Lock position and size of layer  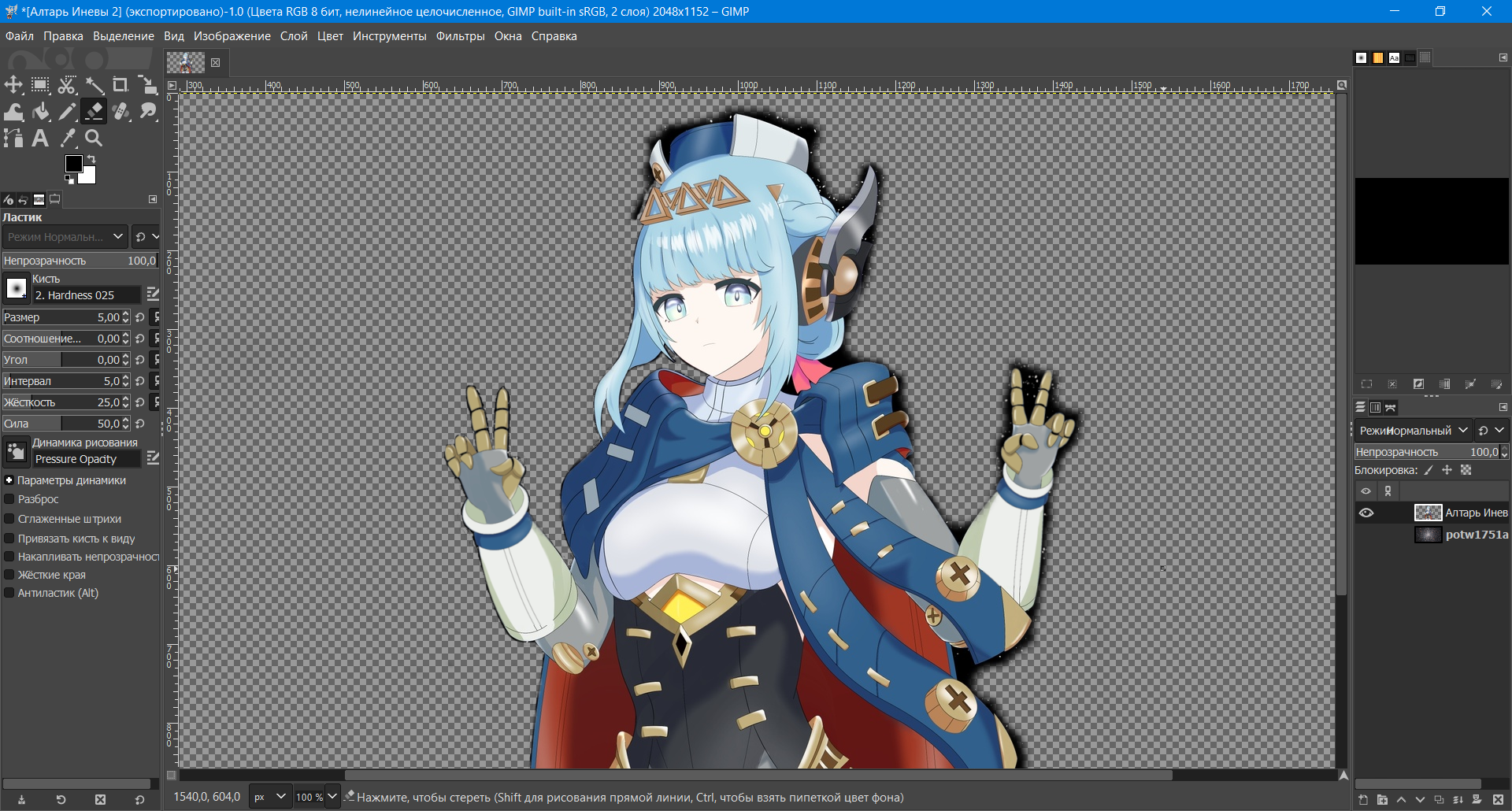pyautogui.click(x=1447, y=470)
